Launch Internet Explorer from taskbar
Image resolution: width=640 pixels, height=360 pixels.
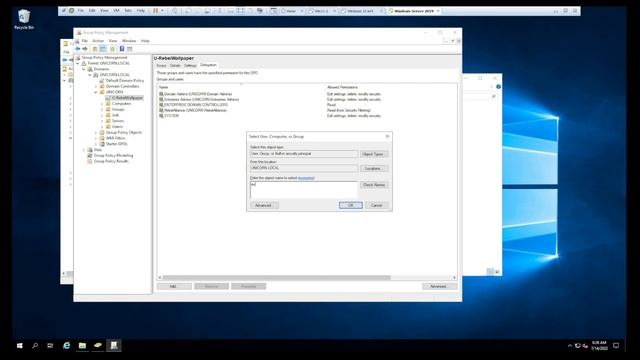[67, 346]
